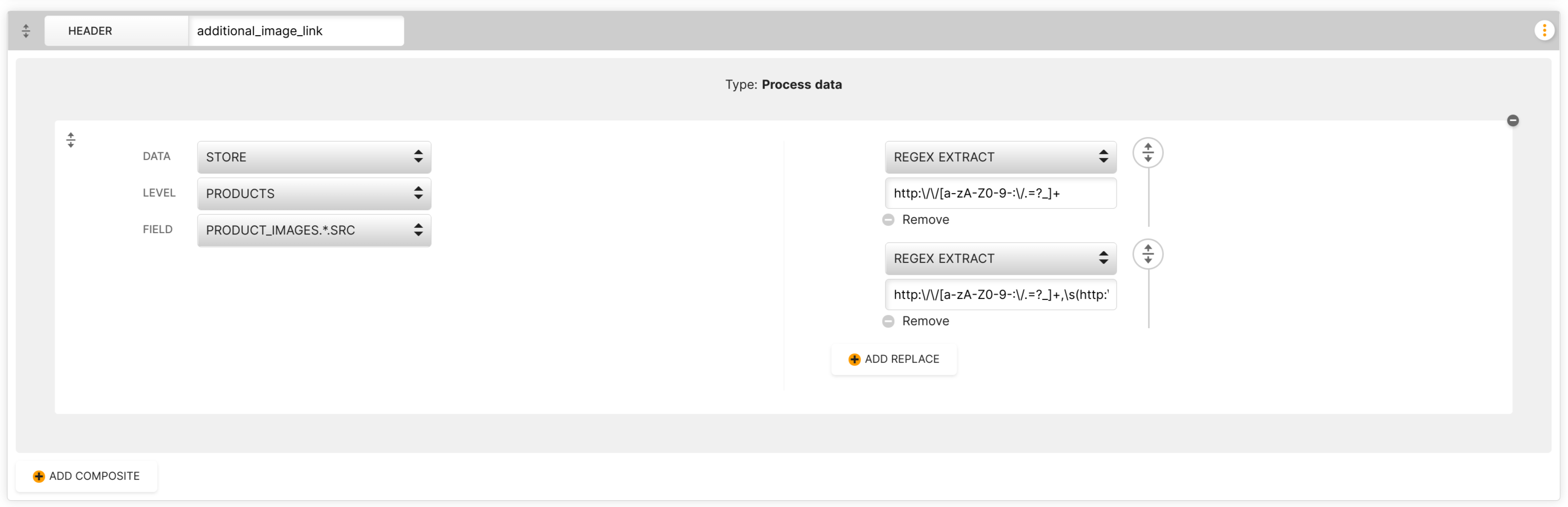Image resolution: width=1568 pixels, height=507 pixels.
Task: Click the first regex pattern input field
Action: [x=1000, y=194]
